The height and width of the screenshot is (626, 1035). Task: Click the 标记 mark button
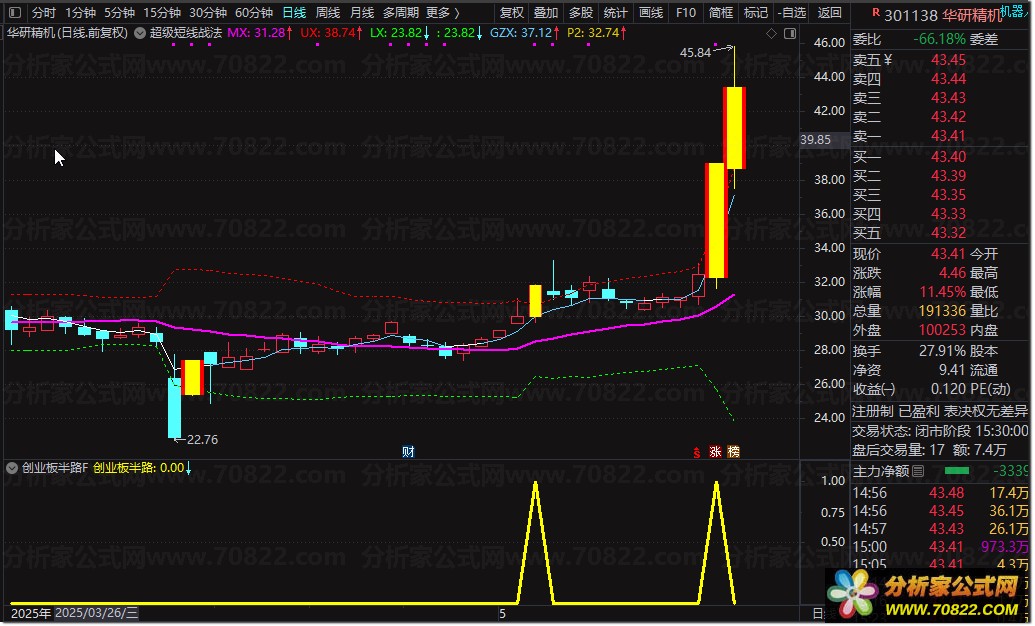pos(756,13)
